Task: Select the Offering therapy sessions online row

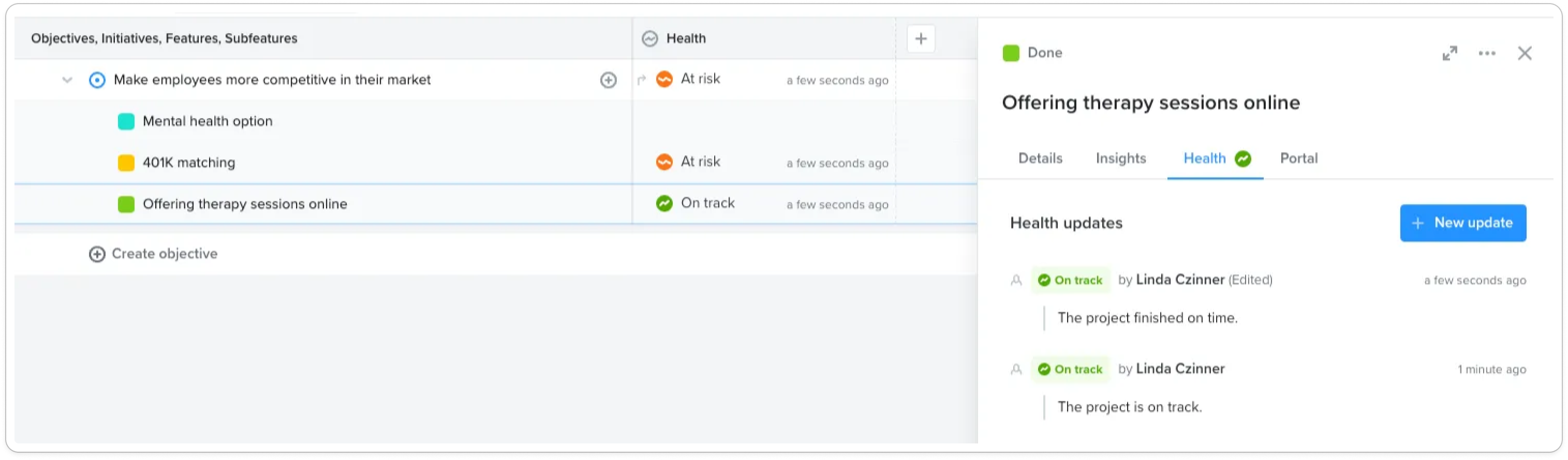Action: point(495,204)
